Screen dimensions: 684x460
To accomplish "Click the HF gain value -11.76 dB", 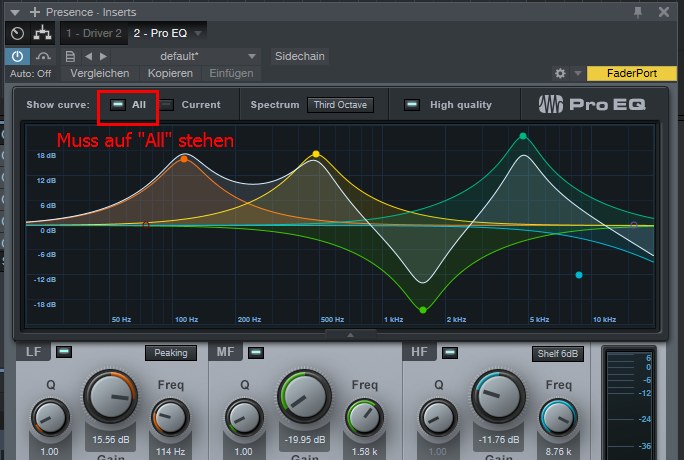I will (x=499, y=440).
